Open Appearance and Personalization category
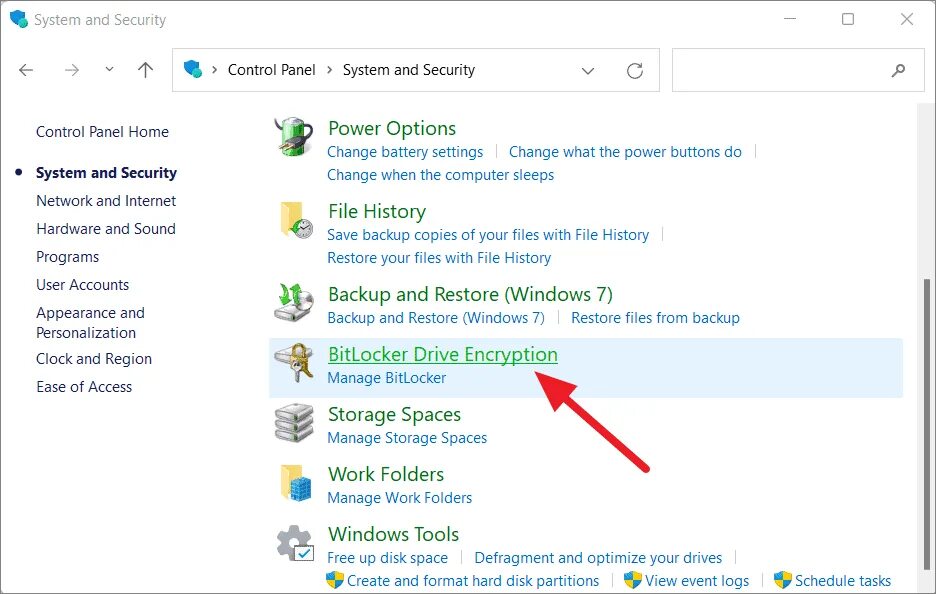Viewport: 936px width, 594px height. coord(90,322)
